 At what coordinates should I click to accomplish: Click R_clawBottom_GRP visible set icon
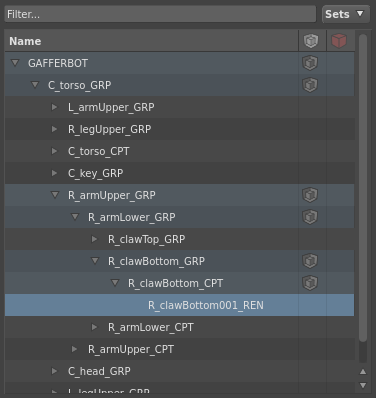310,261
